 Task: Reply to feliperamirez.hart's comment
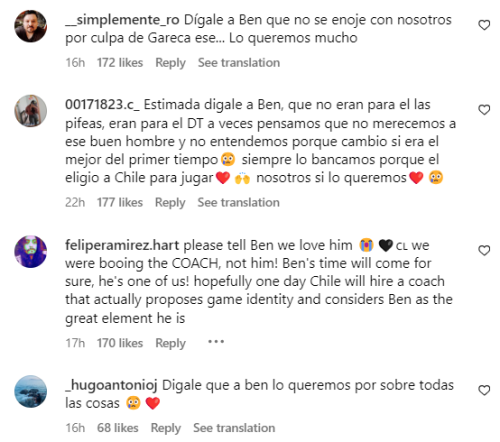pos(170,343)
